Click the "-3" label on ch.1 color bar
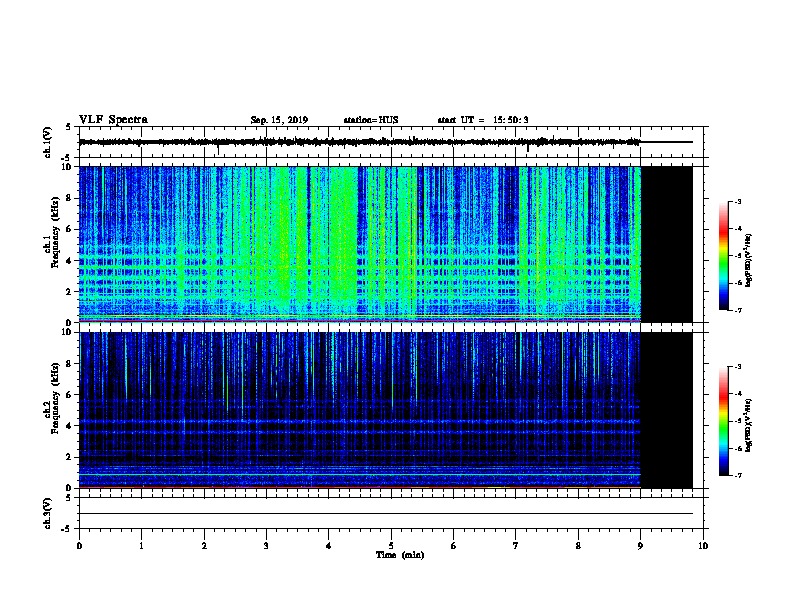 click(737, 201)
